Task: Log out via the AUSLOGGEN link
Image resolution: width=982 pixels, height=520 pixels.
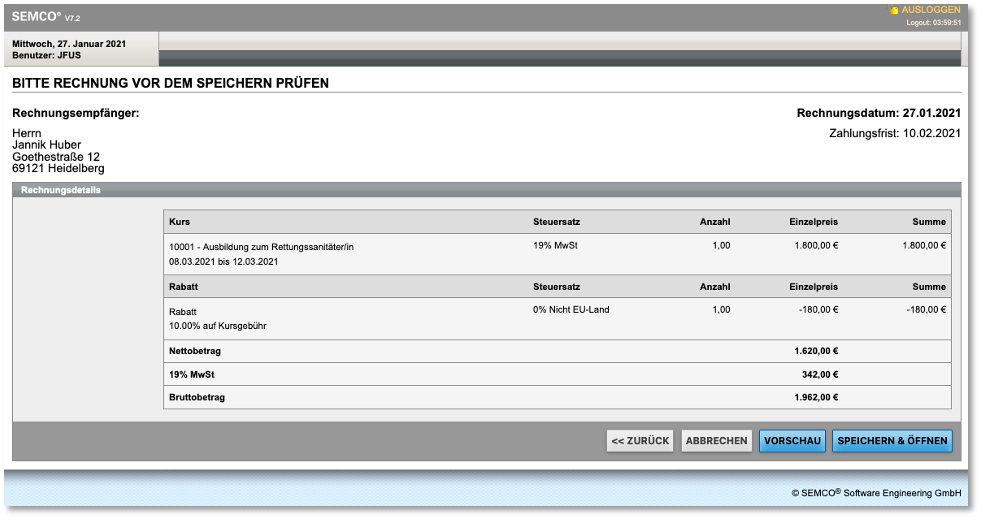Action: [x=931, y=10]
